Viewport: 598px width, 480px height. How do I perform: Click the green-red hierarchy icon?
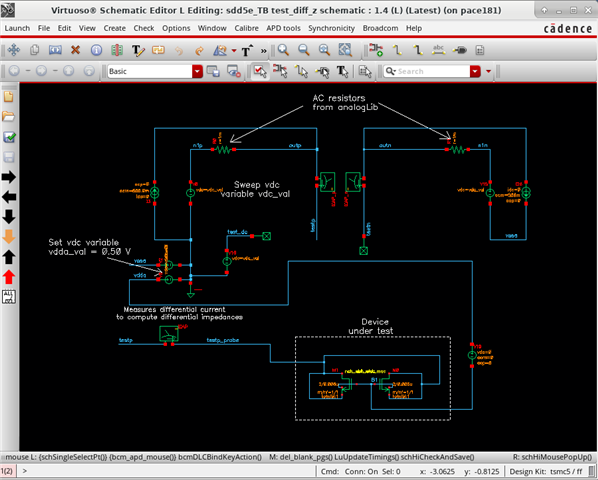point(117,50)
